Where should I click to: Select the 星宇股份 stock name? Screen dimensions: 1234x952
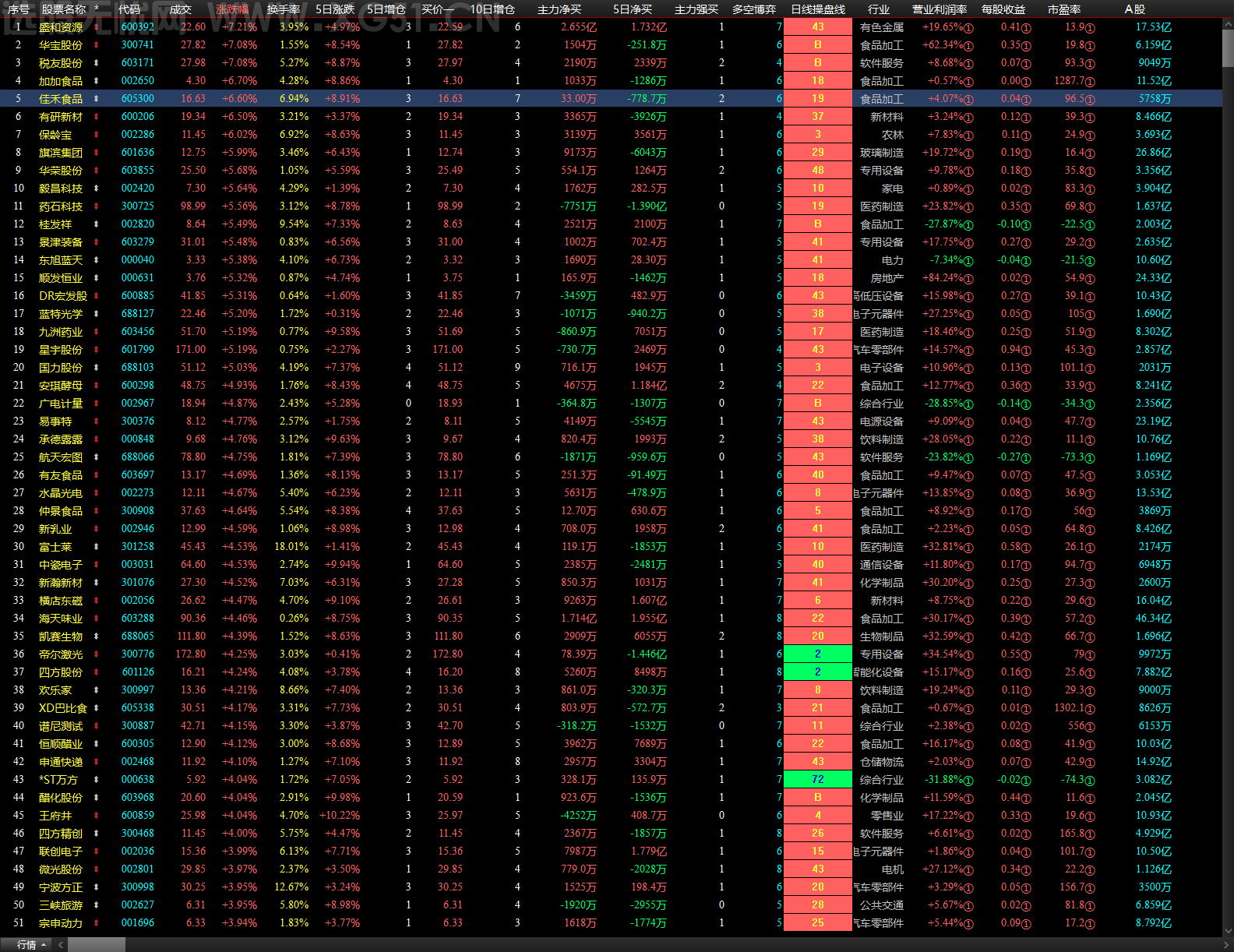(61, 350)
